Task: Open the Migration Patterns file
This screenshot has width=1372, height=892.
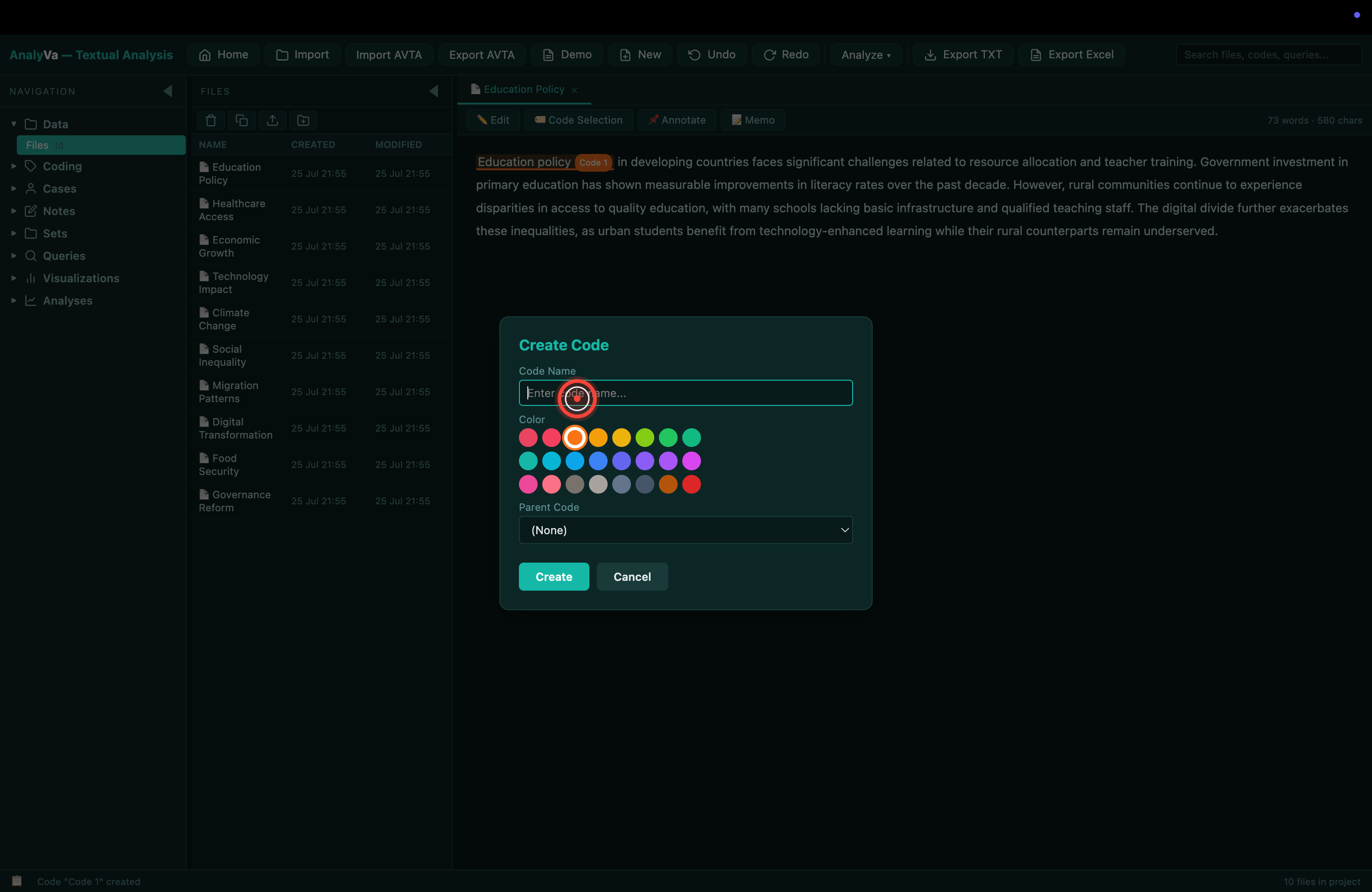Action: [322, 392]
